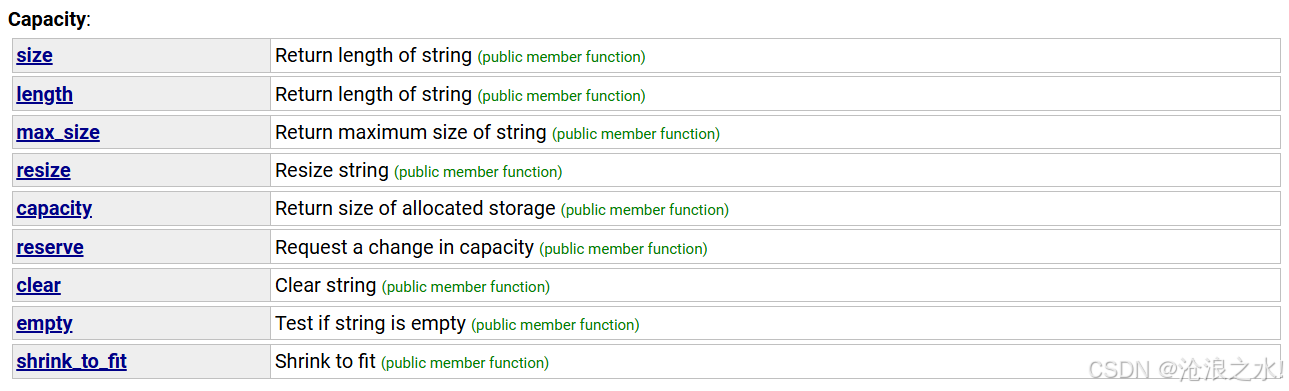Click the resize link
Screen dimensions: 1289x391
coord(43,170)
